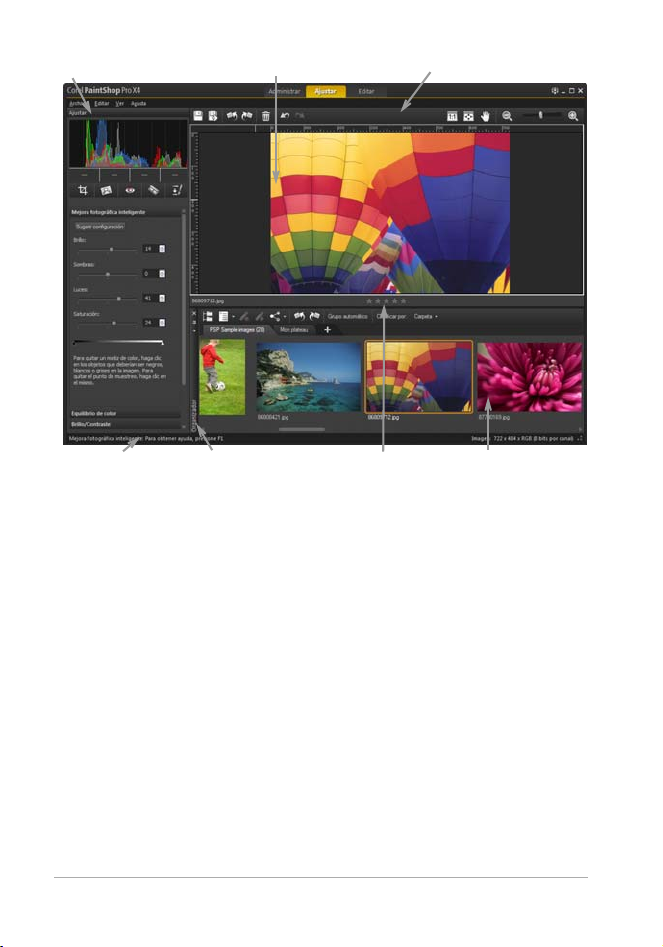This screenshot has height=947, width=663.
Task: Click the Organizer display list icon
Action: pos(223,316)
